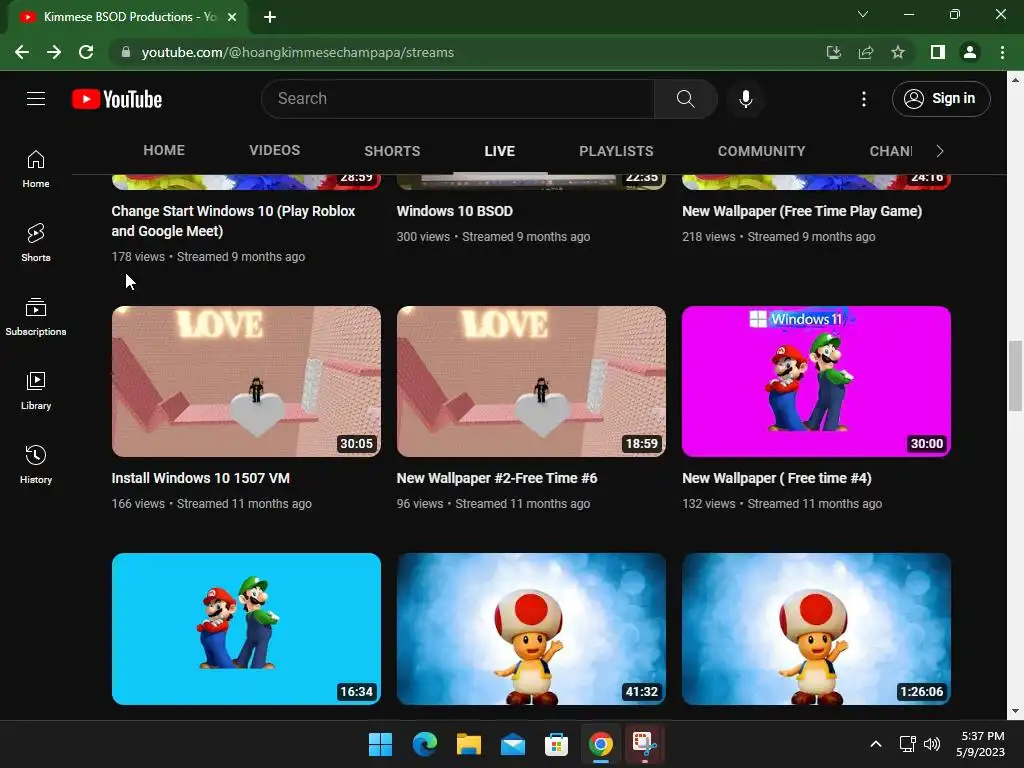The height and width of the screenshot is (768, 1024).
Task: Open History in the sidebar
Action: (36, 465)
